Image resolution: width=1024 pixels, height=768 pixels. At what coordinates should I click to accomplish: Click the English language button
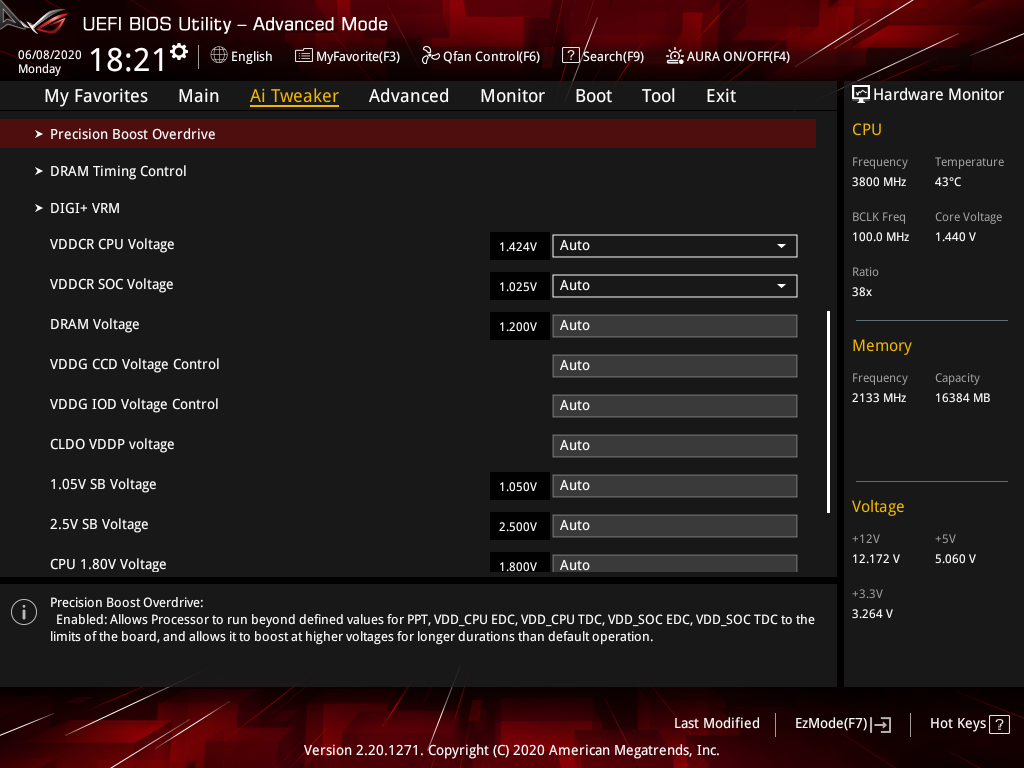[x=242, y=56]
